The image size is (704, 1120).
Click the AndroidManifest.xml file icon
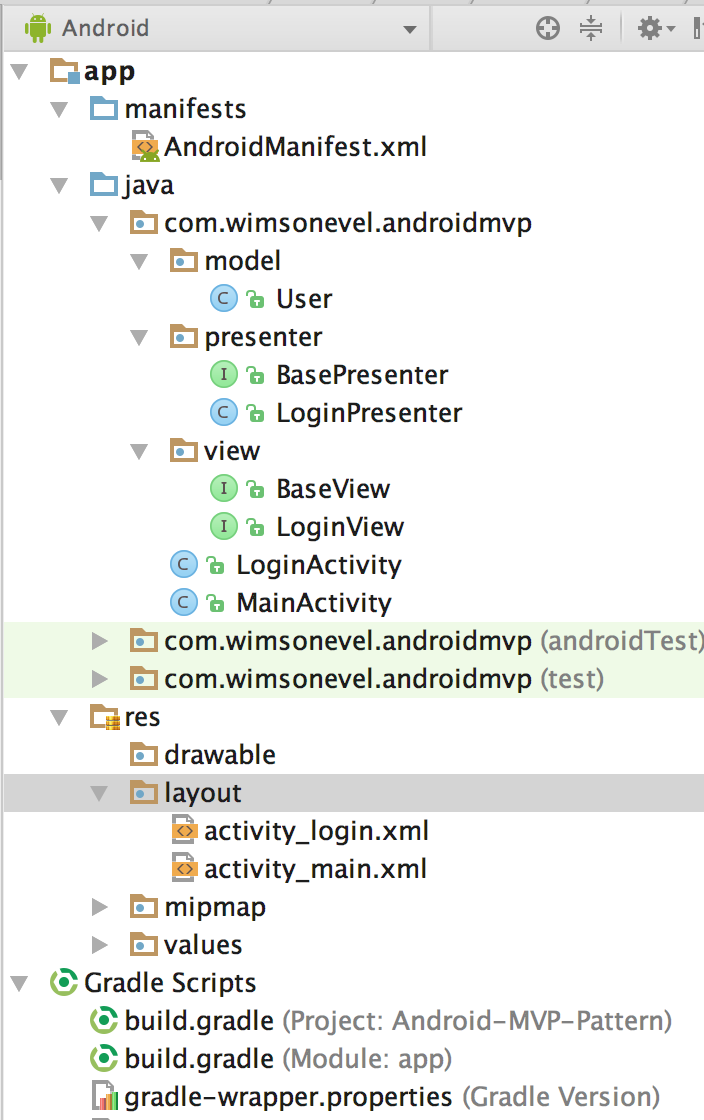coord(147,146)
